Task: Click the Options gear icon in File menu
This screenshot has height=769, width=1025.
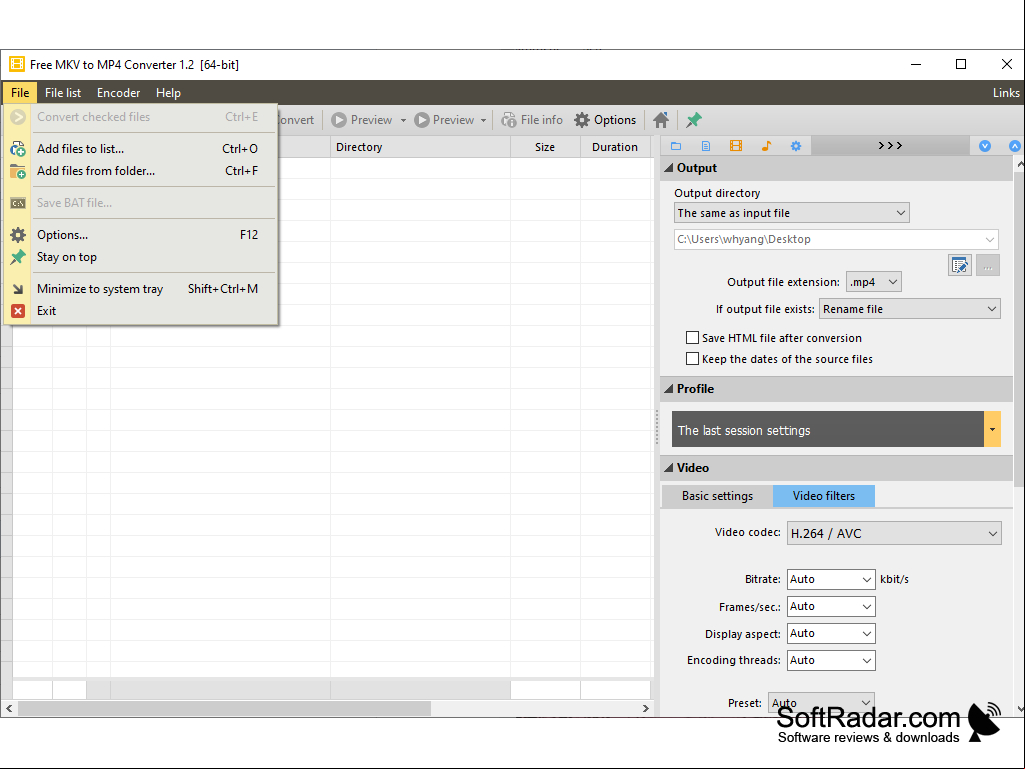Action: pyautogui.click(x=18, y=235)
